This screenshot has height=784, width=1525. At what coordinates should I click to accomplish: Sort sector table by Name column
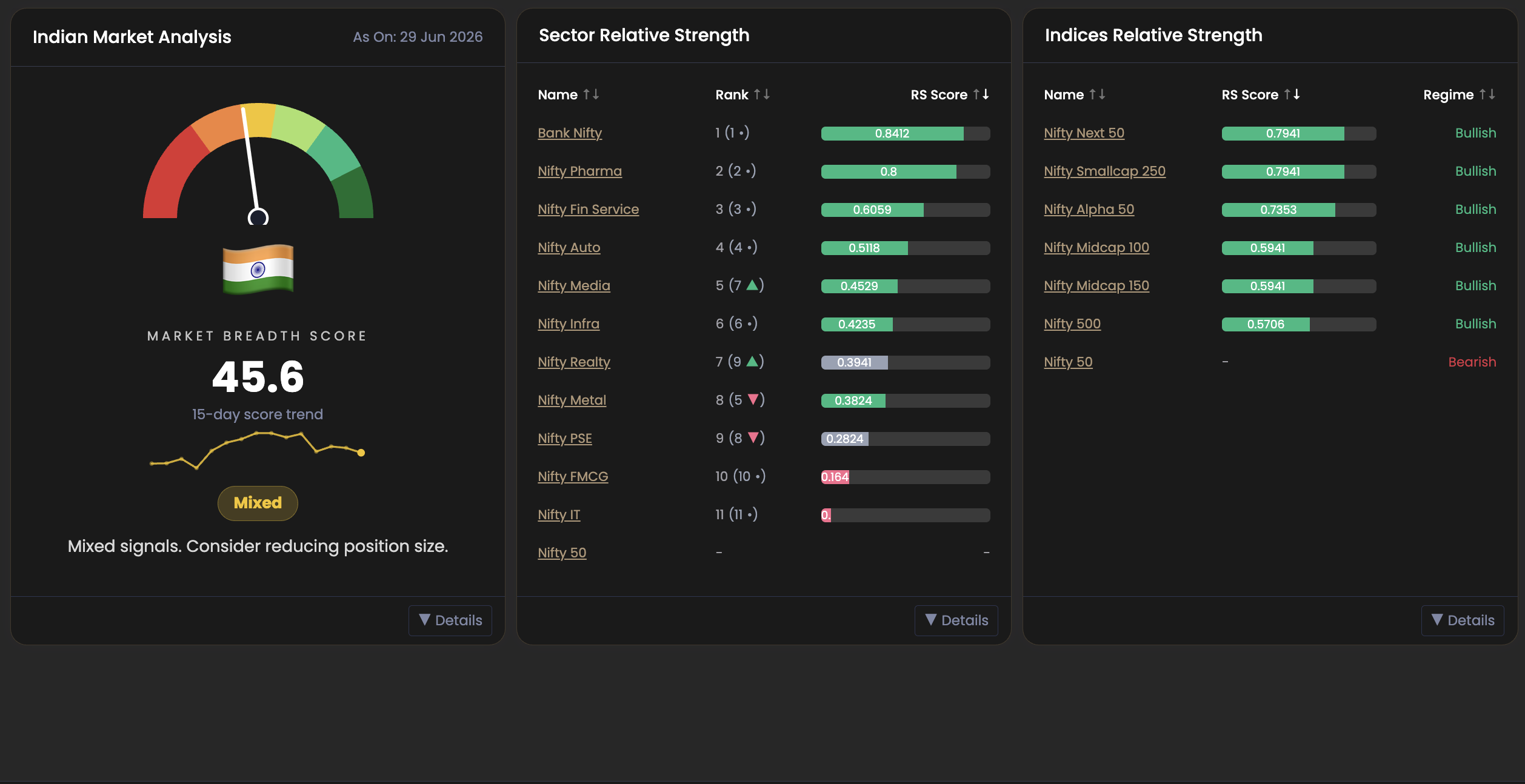click(568, 95)
